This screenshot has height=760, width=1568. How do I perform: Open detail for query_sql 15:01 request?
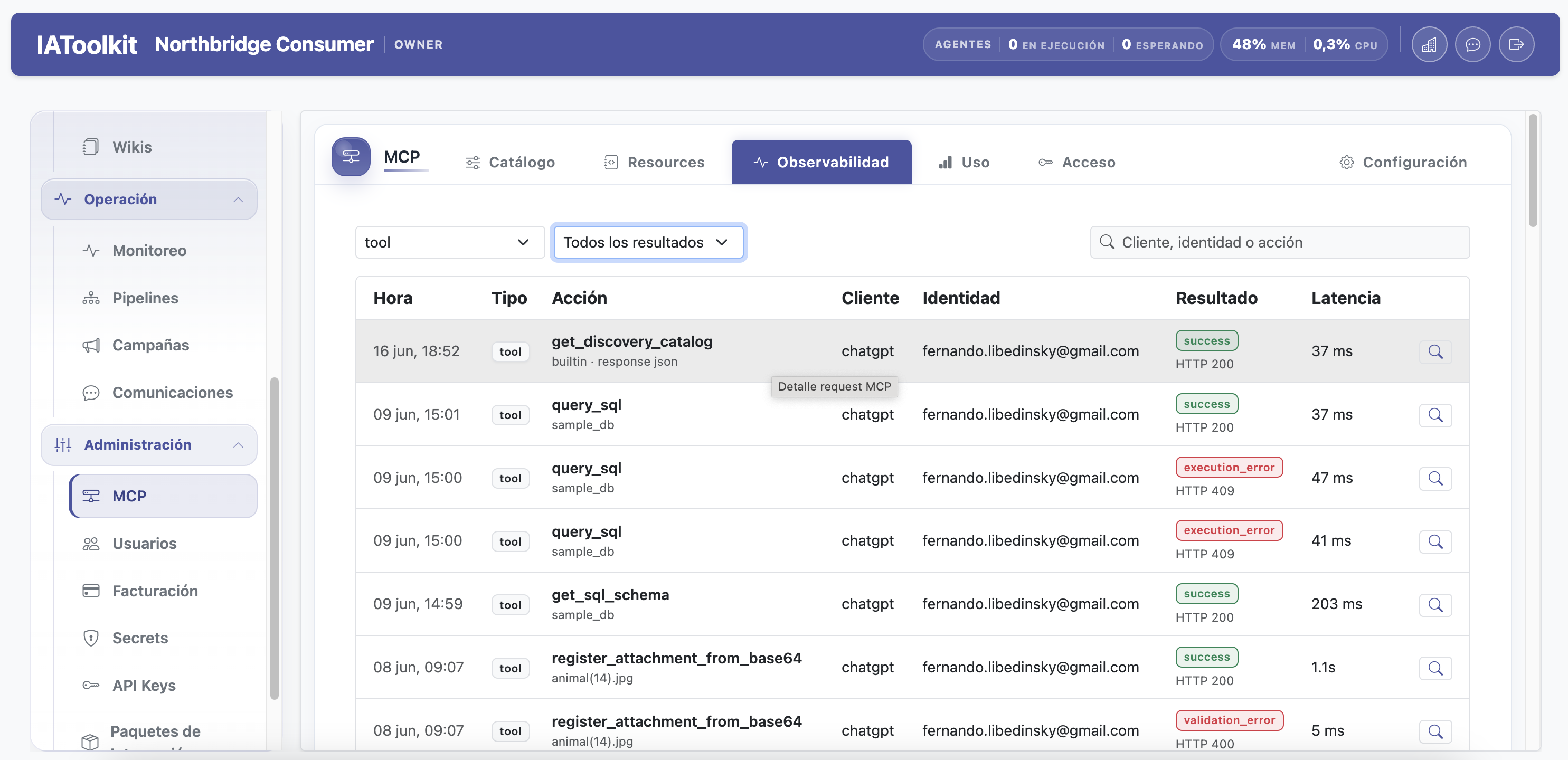(1435, 414)
